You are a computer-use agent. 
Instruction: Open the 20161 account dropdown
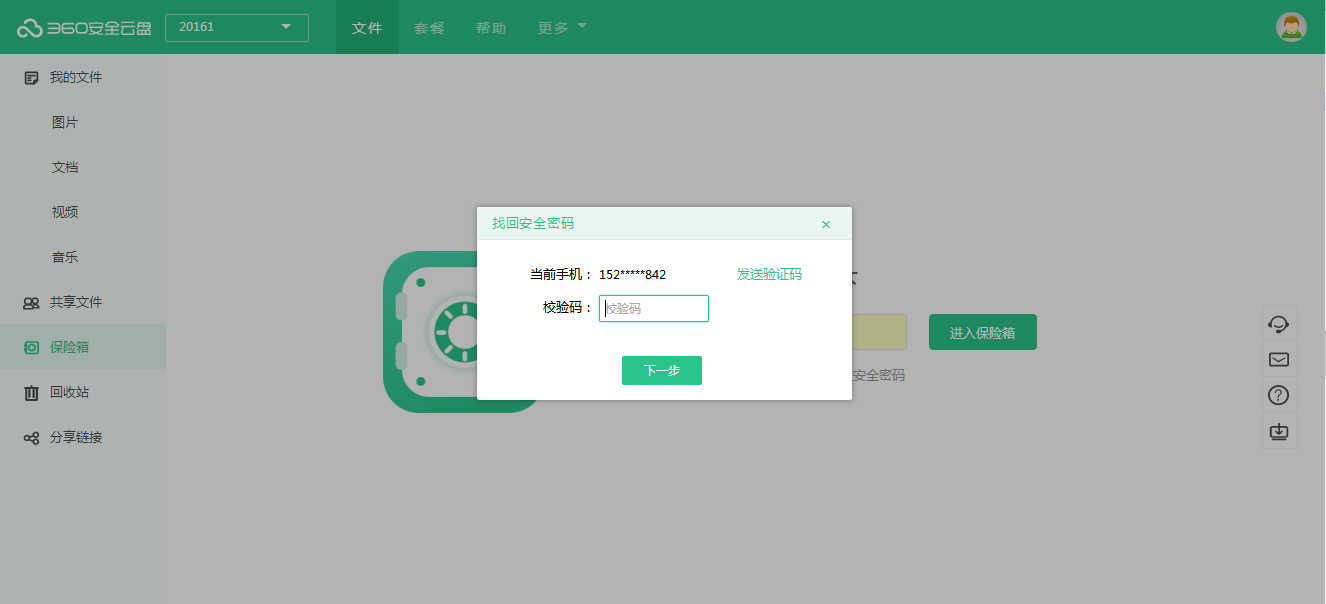[x=237, y=27]
